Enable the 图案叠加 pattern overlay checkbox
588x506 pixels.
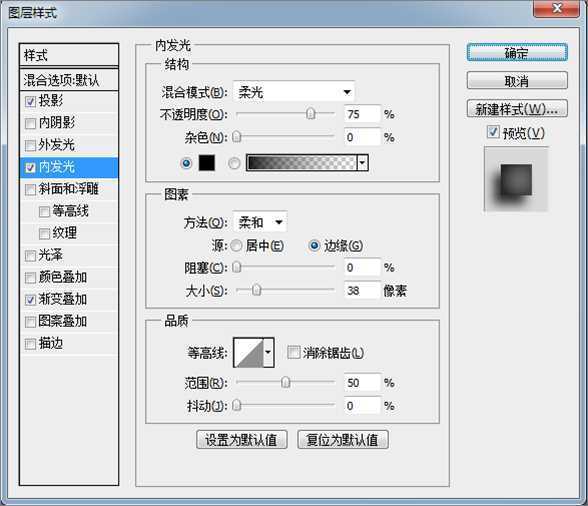click(30, 322)
